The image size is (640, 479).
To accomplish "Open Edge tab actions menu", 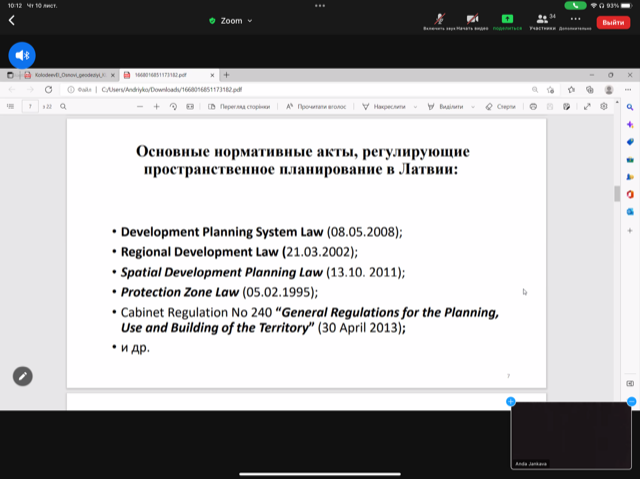I will coord(10,75).
